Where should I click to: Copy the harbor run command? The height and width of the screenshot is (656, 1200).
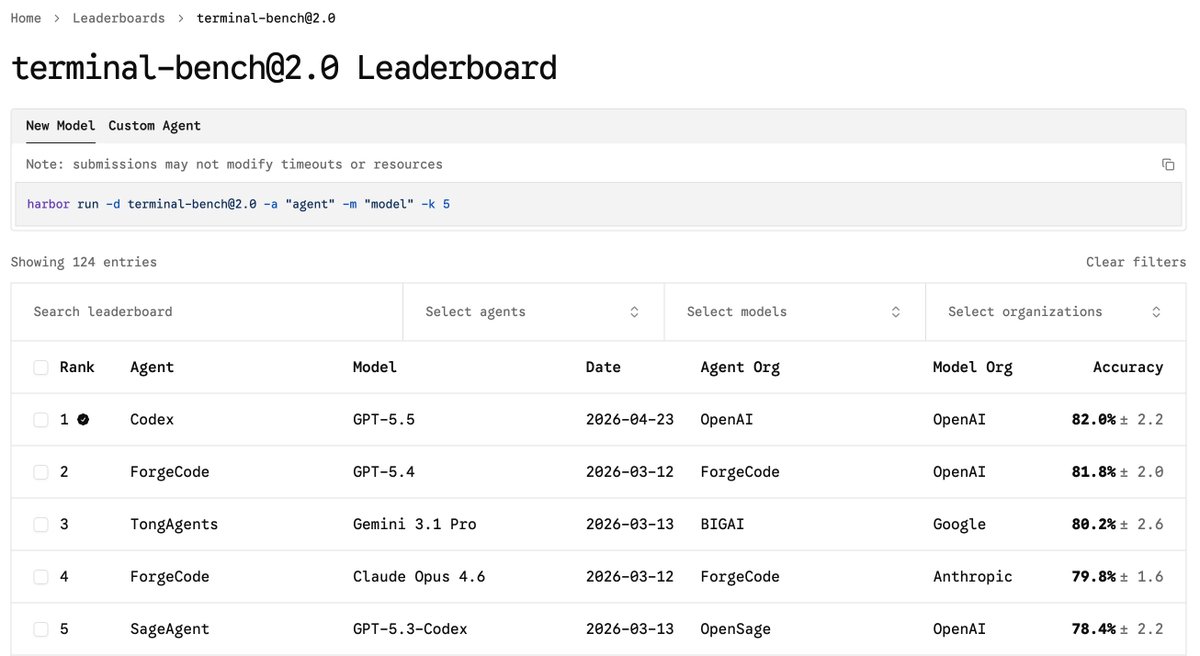pos(1167,164)
